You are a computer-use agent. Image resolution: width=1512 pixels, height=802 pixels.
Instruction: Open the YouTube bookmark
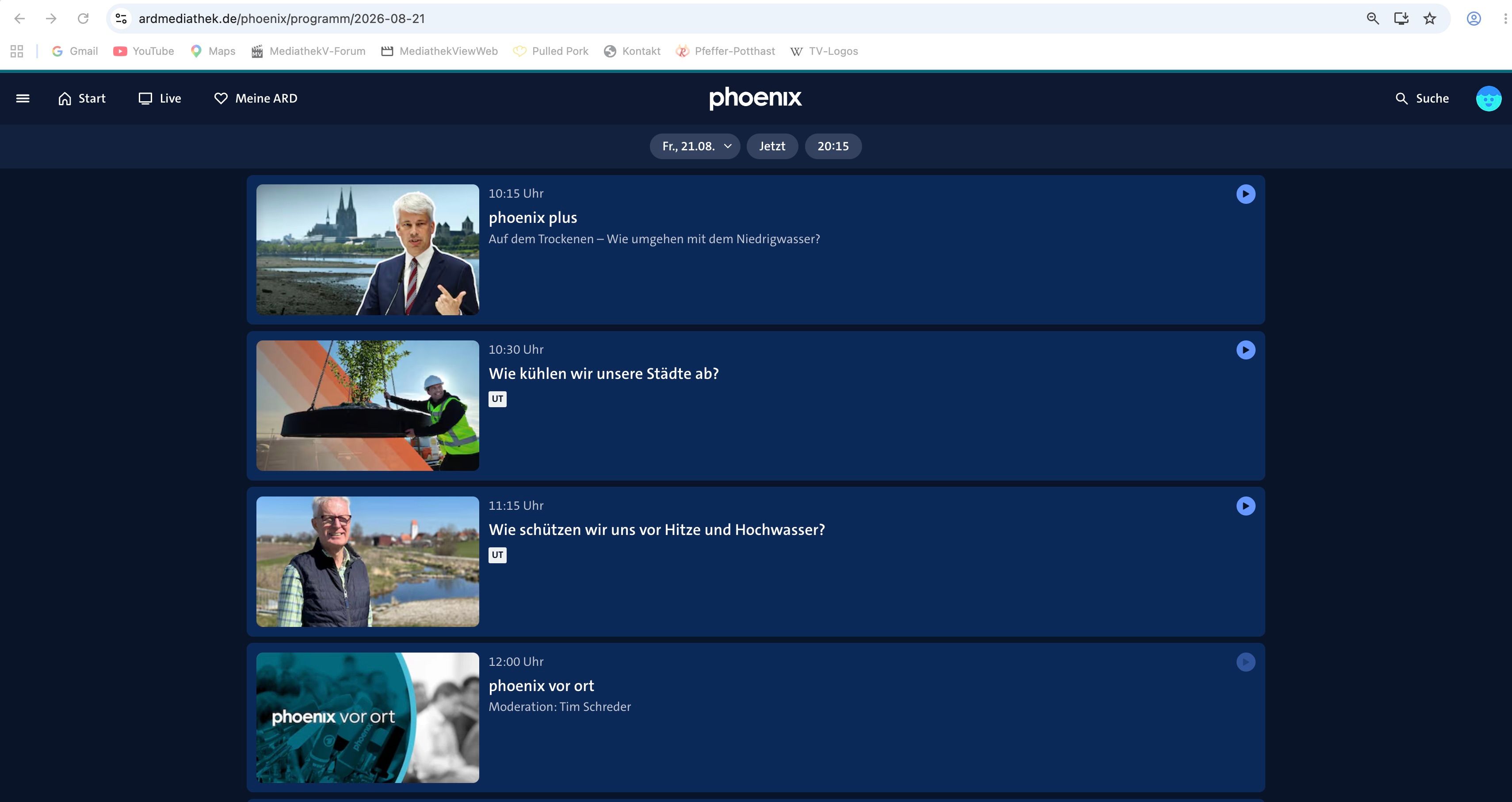click(144, 51)
